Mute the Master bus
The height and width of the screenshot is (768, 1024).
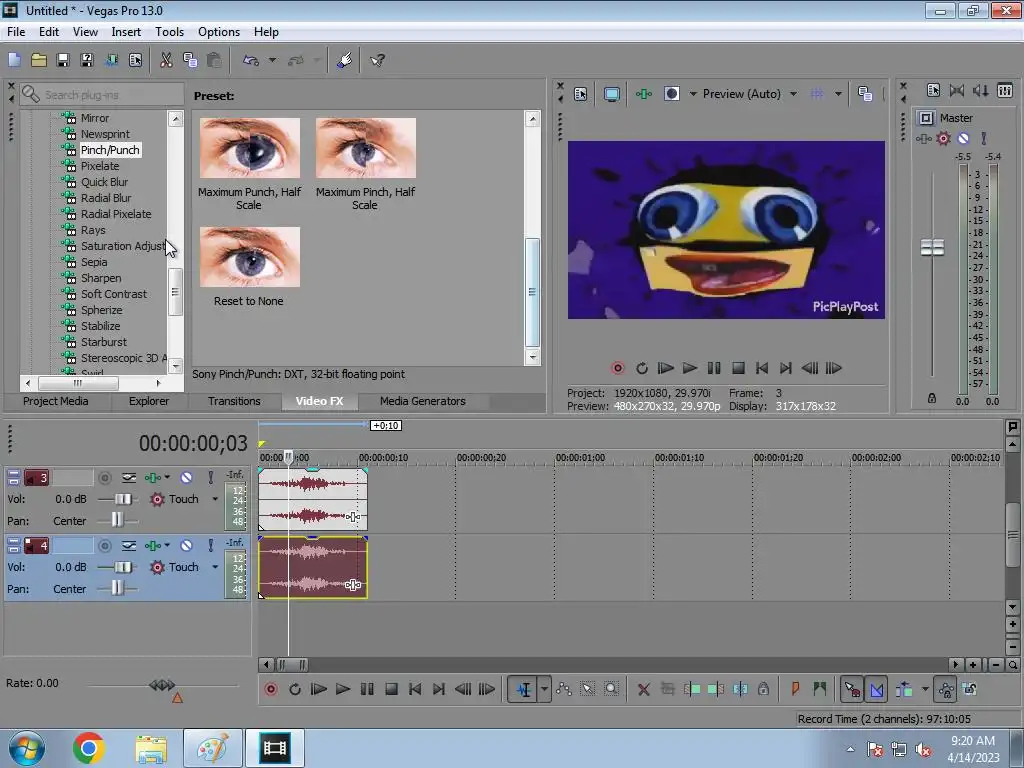[963, 138]
